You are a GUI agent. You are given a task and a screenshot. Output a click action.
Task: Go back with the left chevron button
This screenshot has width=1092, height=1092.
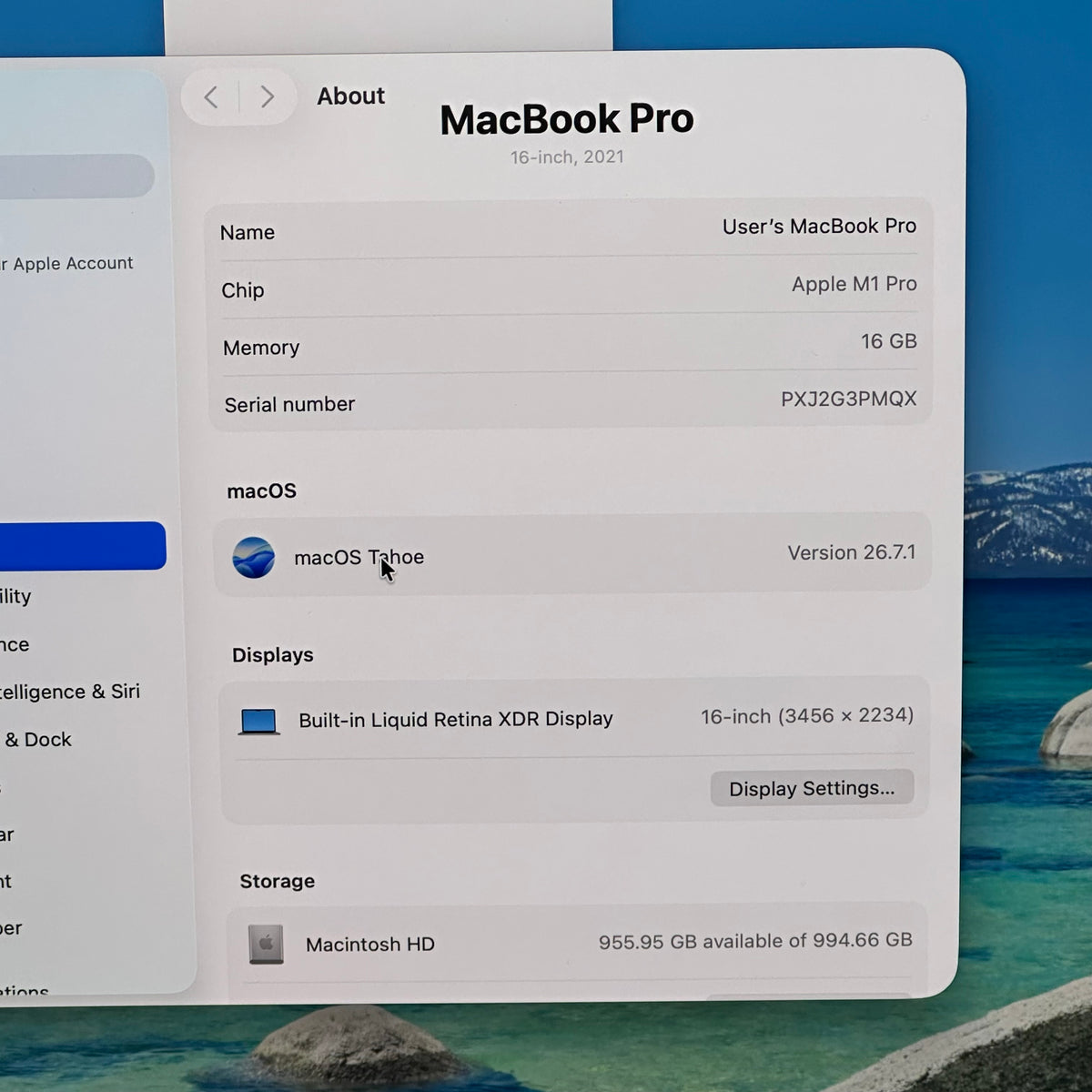point(211,96)
